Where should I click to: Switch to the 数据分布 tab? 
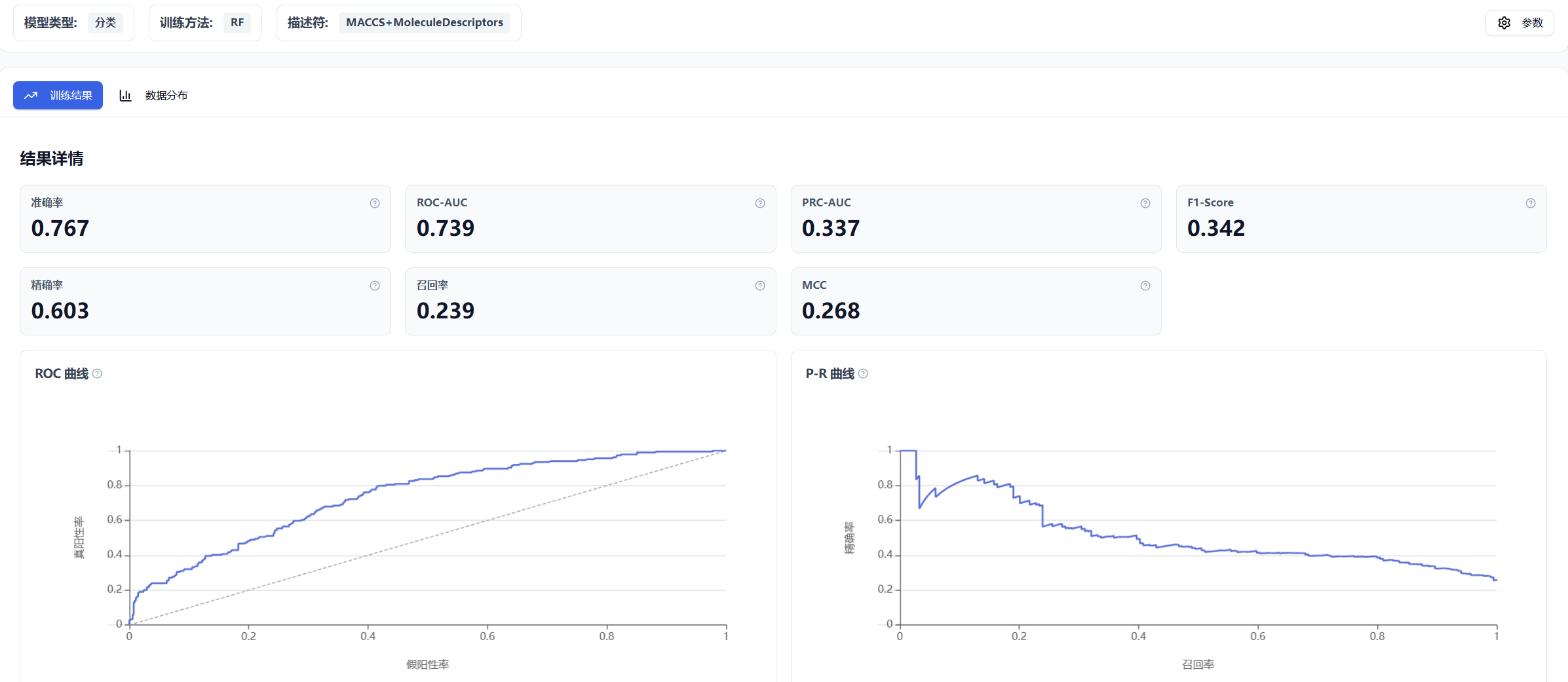point(166,96)
